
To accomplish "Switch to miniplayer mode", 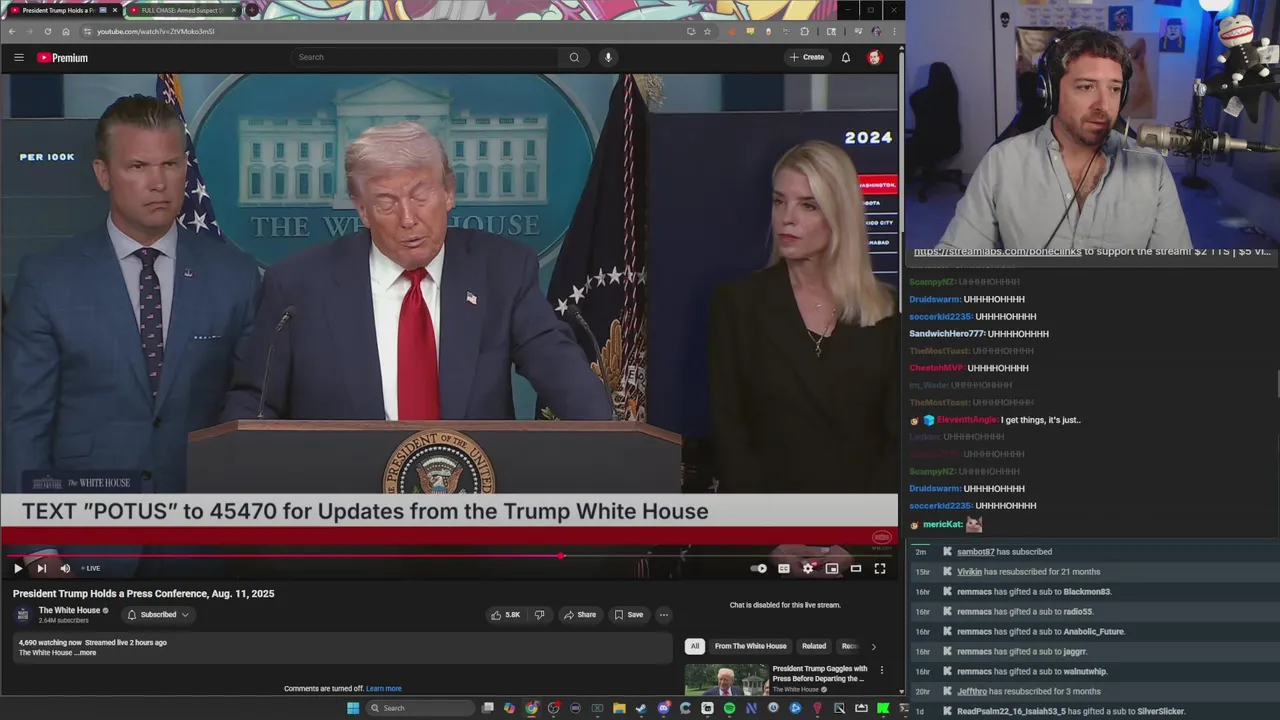I will 832,568.
